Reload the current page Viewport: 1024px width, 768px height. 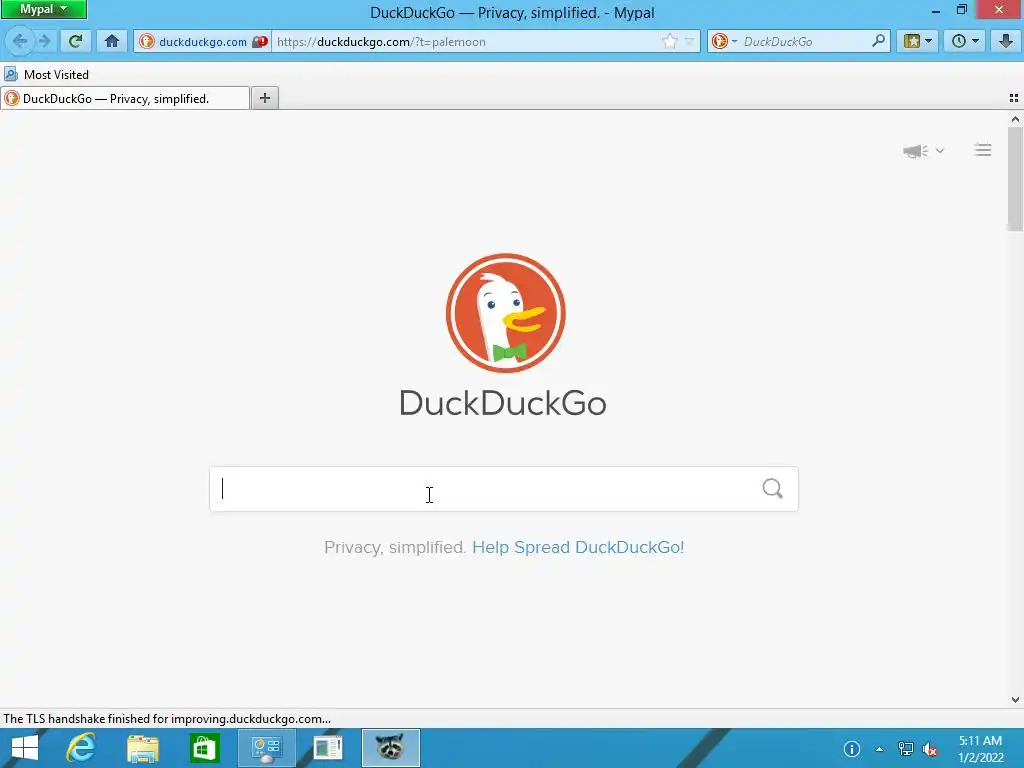pos(76,41)
